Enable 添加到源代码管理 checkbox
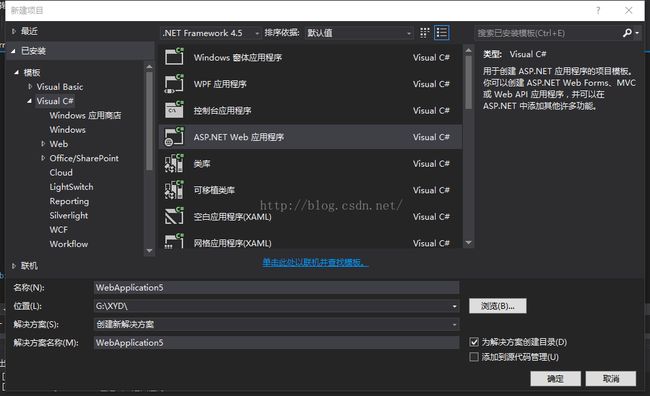This screenshot has height=396, width=650. pyautogui.click(x=474, y=357)
